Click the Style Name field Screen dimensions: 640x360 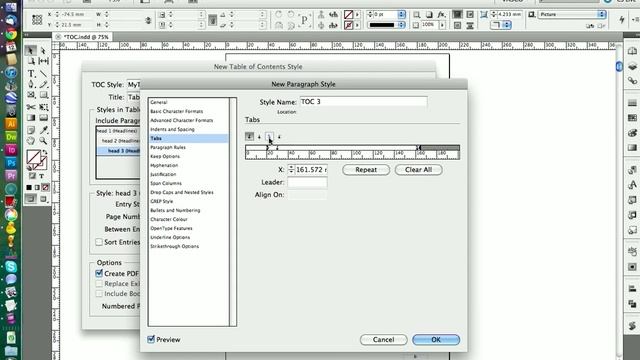363,102
